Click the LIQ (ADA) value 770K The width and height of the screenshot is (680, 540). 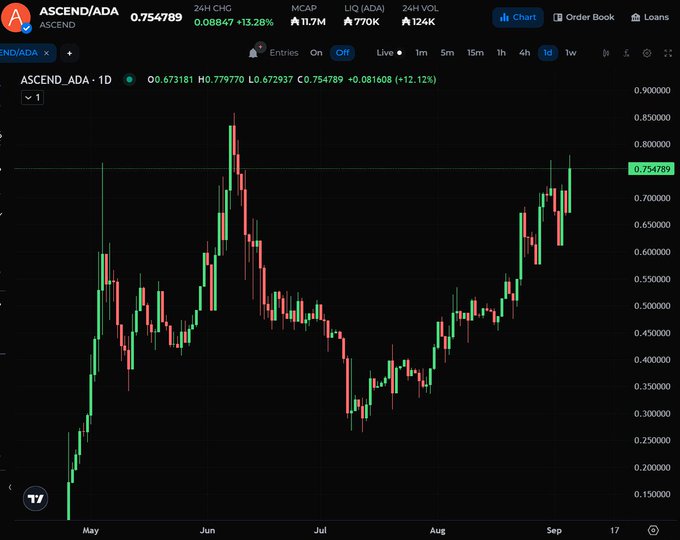[x=361, y=22]
